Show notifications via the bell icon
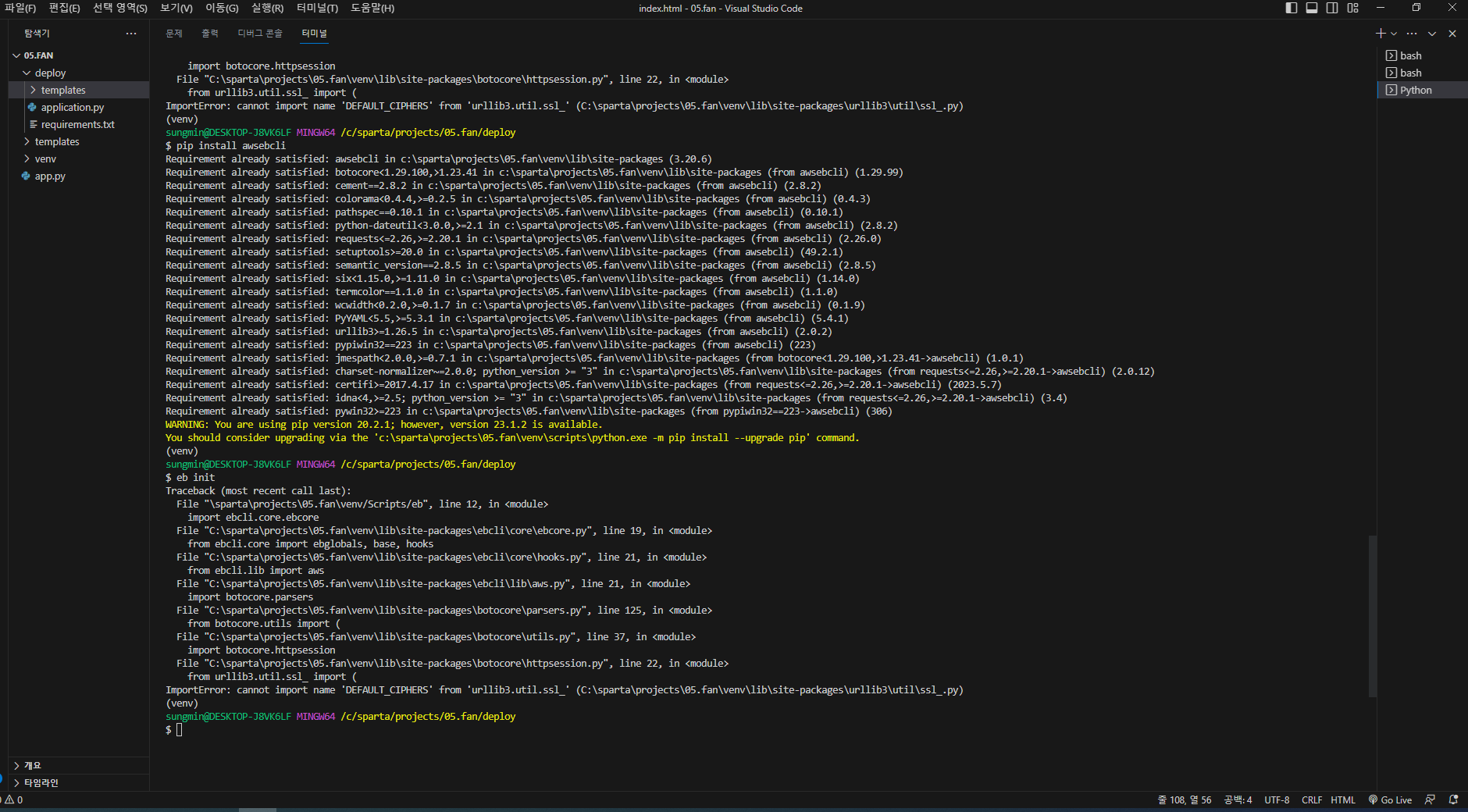The height and width of the screenshot is (812, 1468). (1453, 800)
